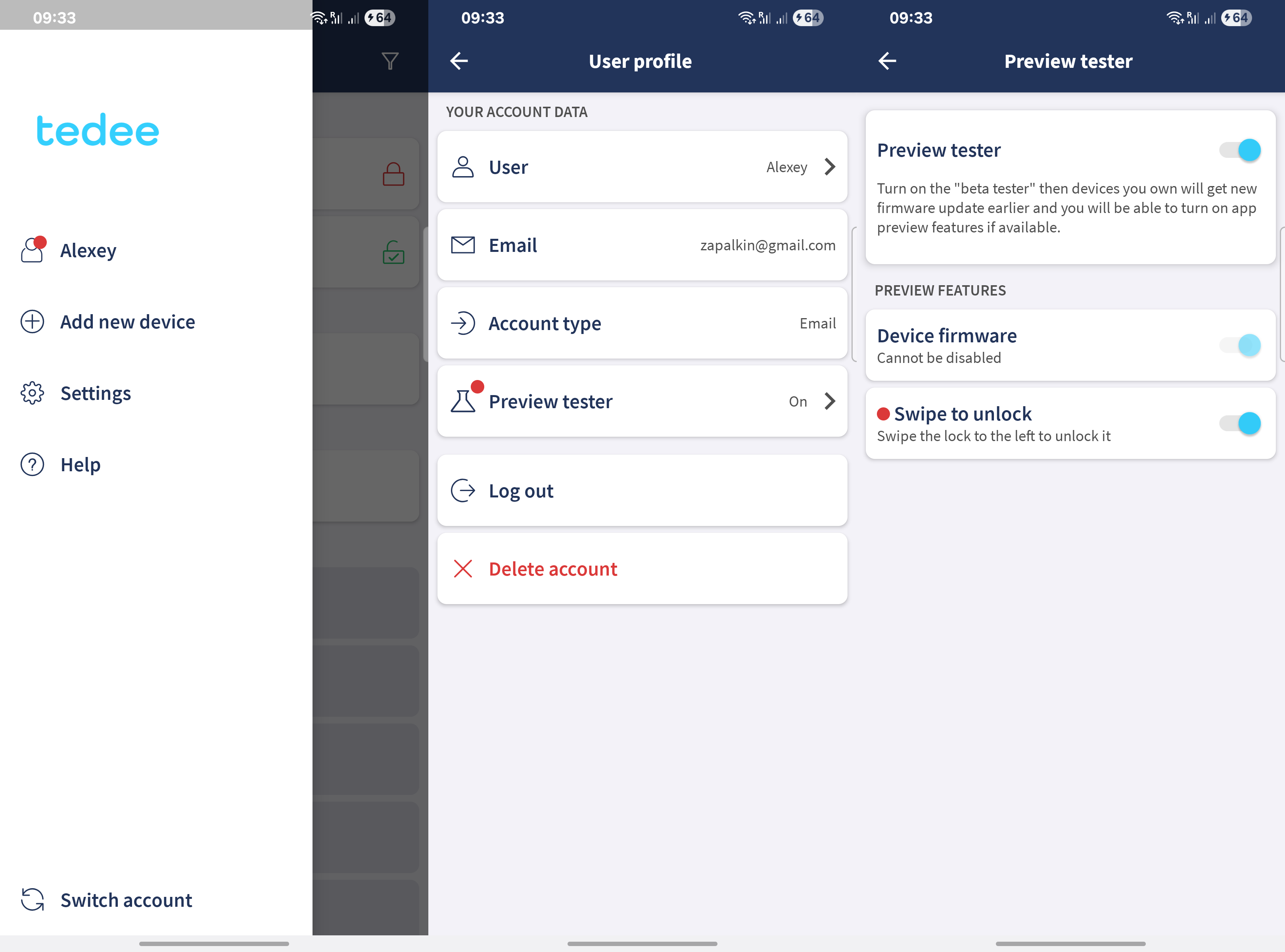This screenshot has height=952, width=1285.
Task: Tap the Add new device plus icon
Action: click(32, 322)
